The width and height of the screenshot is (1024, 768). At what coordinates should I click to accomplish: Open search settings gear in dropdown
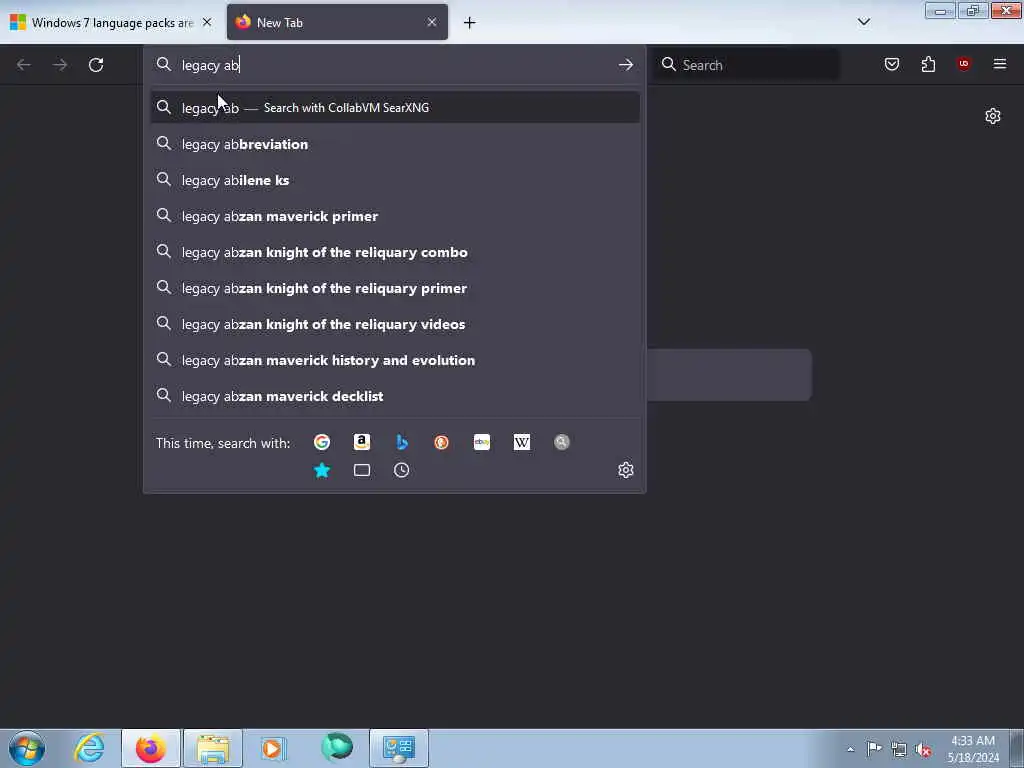pyautogui.click(x=626, y=470)
